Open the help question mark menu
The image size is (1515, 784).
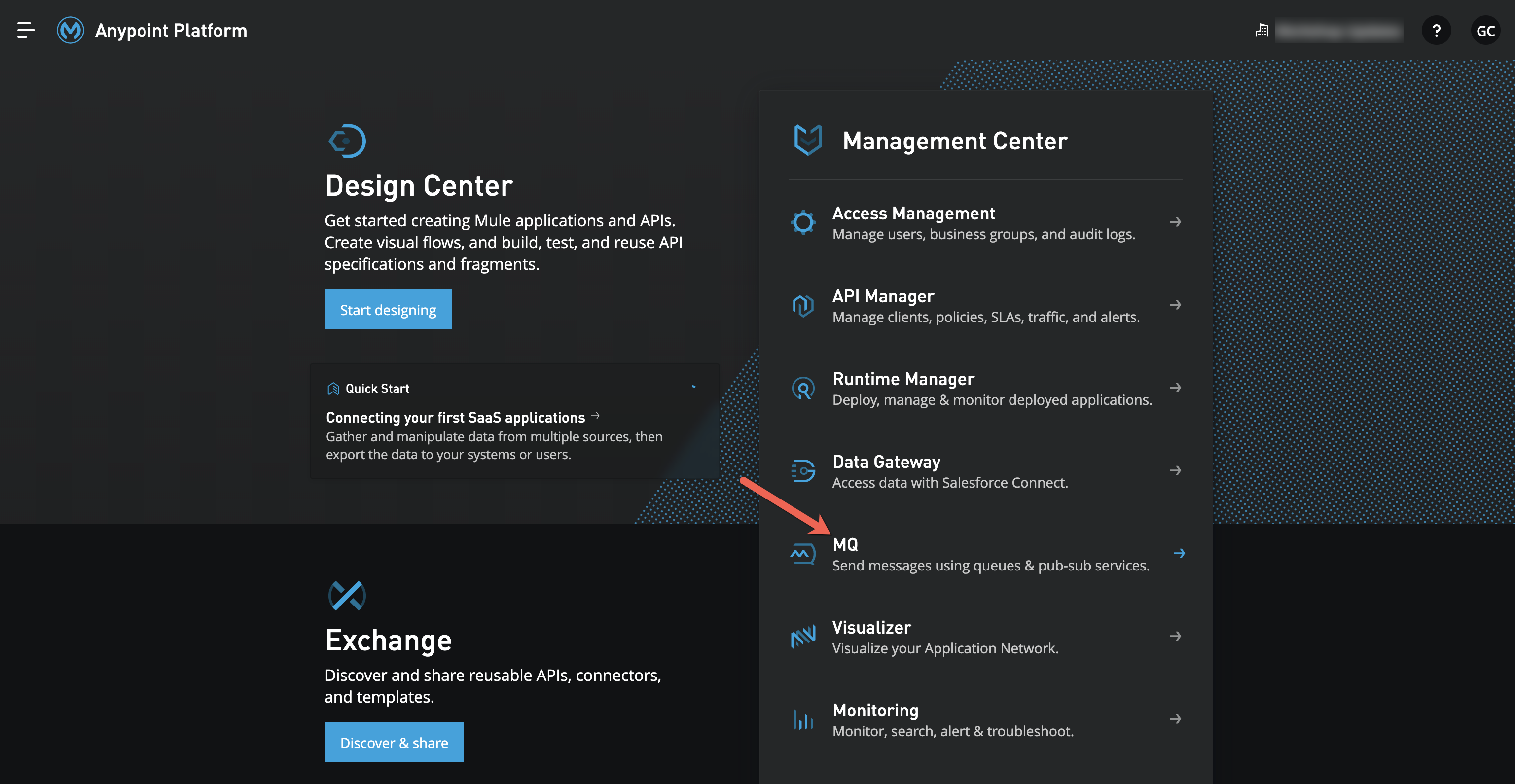pos(1436,31)
